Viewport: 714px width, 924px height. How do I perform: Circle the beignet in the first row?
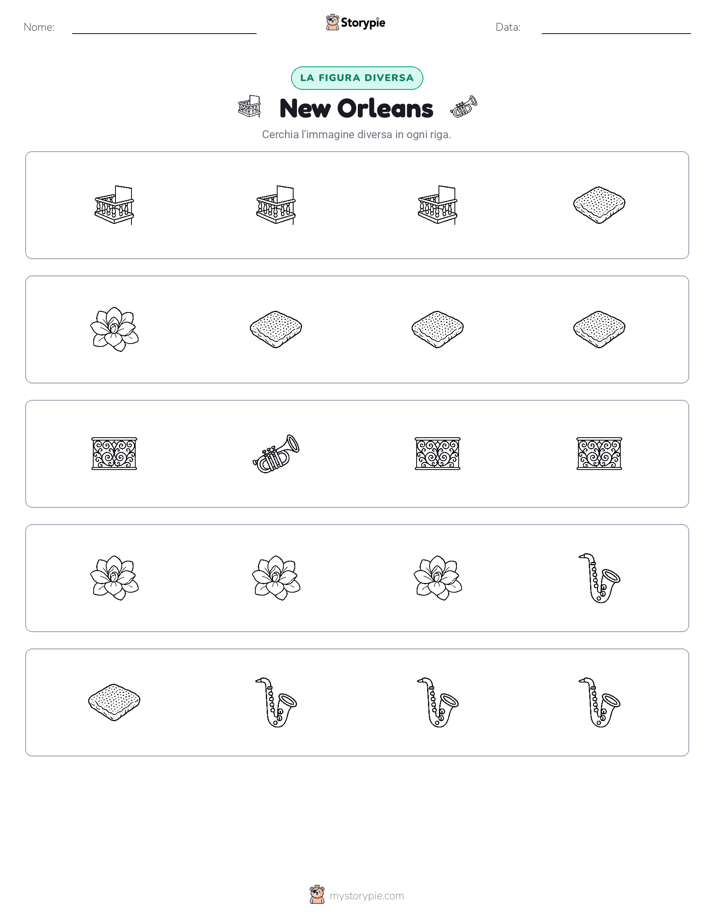(x=599, y=205)
